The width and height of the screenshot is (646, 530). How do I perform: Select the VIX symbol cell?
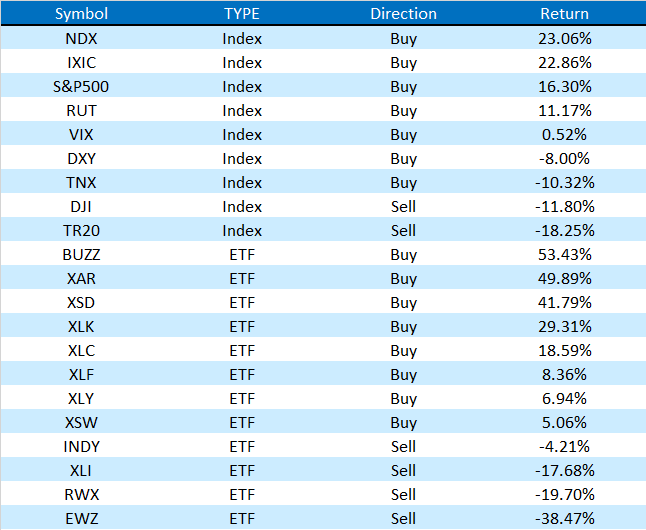(81, 134)
